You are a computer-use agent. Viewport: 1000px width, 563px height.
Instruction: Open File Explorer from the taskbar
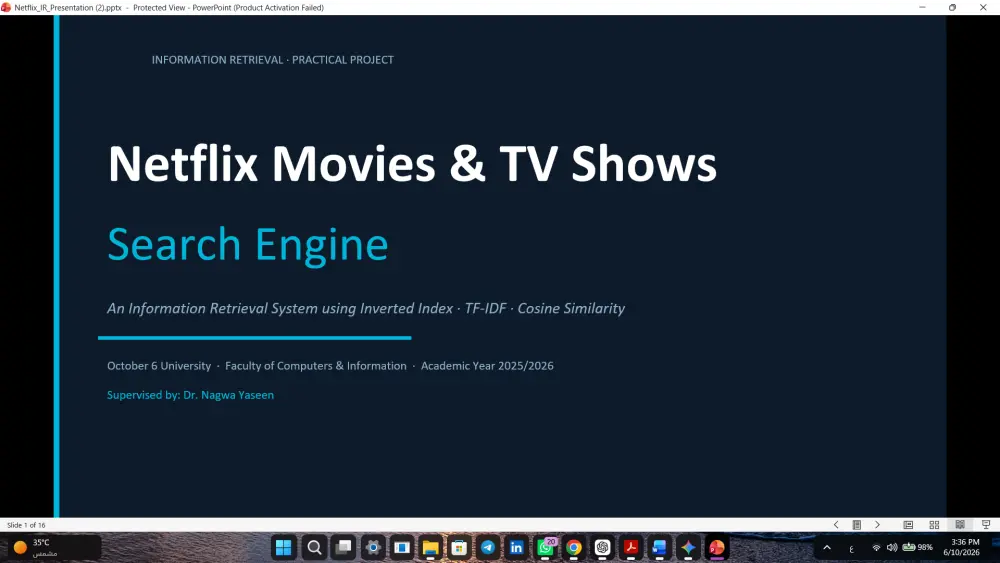point(430,547)
